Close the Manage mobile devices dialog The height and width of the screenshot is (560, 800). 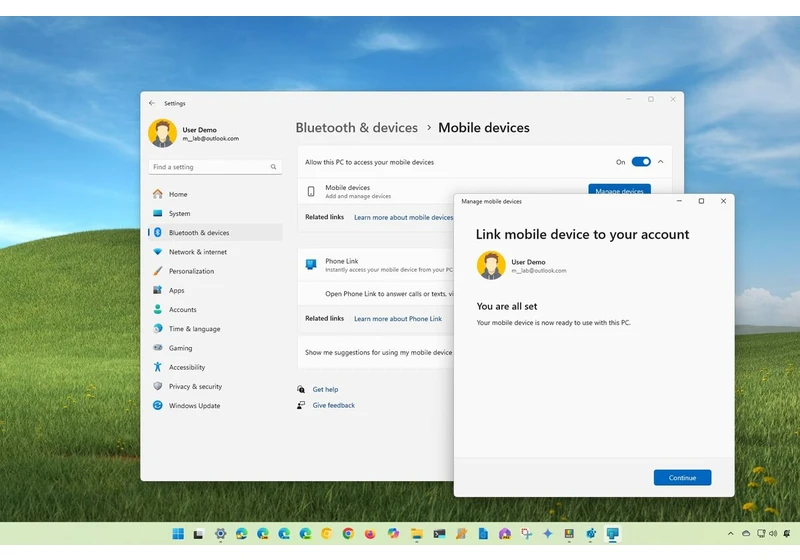[723, 201]
